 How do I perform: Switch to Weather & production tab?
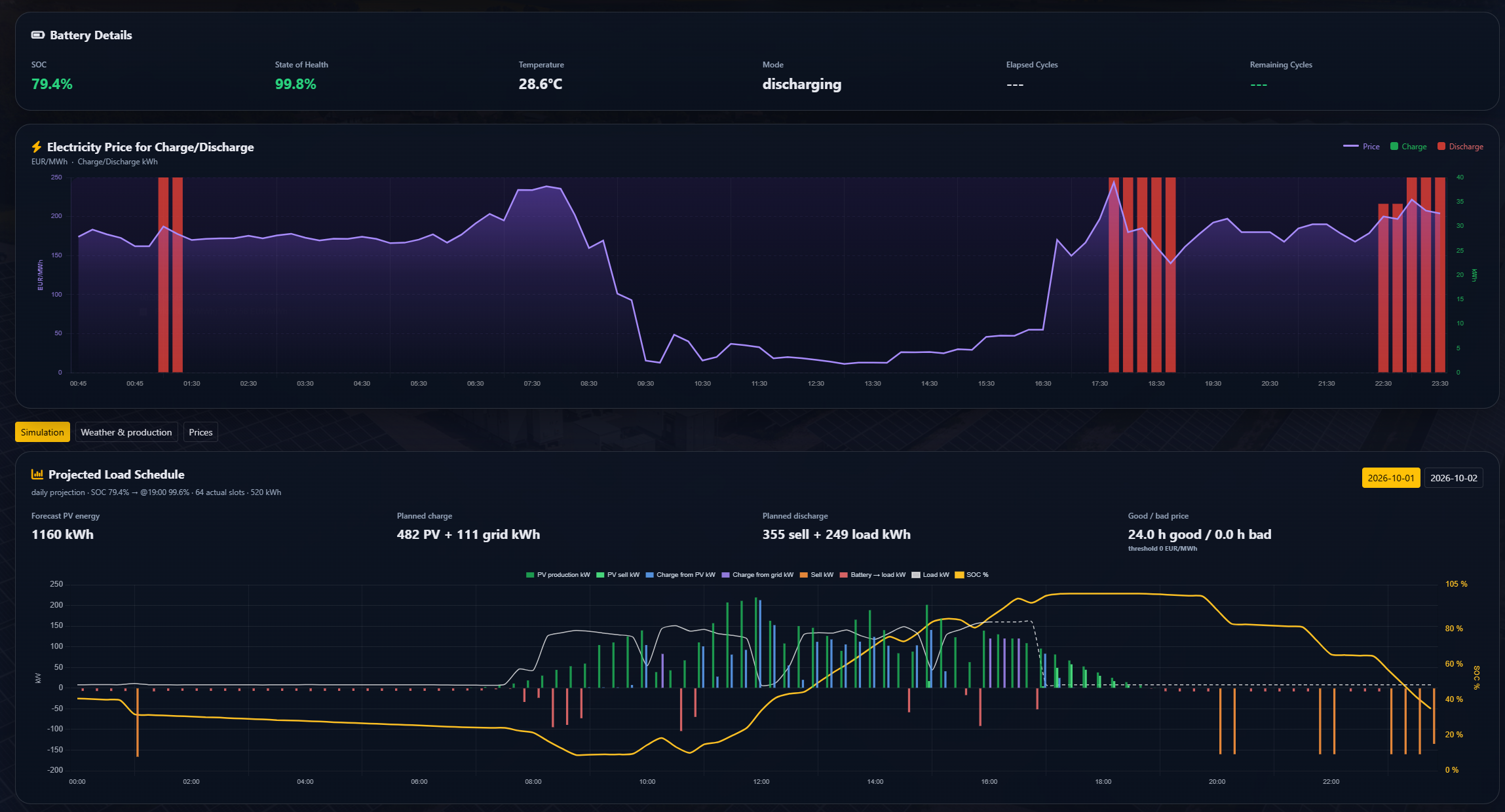click(x=126, y=432)
